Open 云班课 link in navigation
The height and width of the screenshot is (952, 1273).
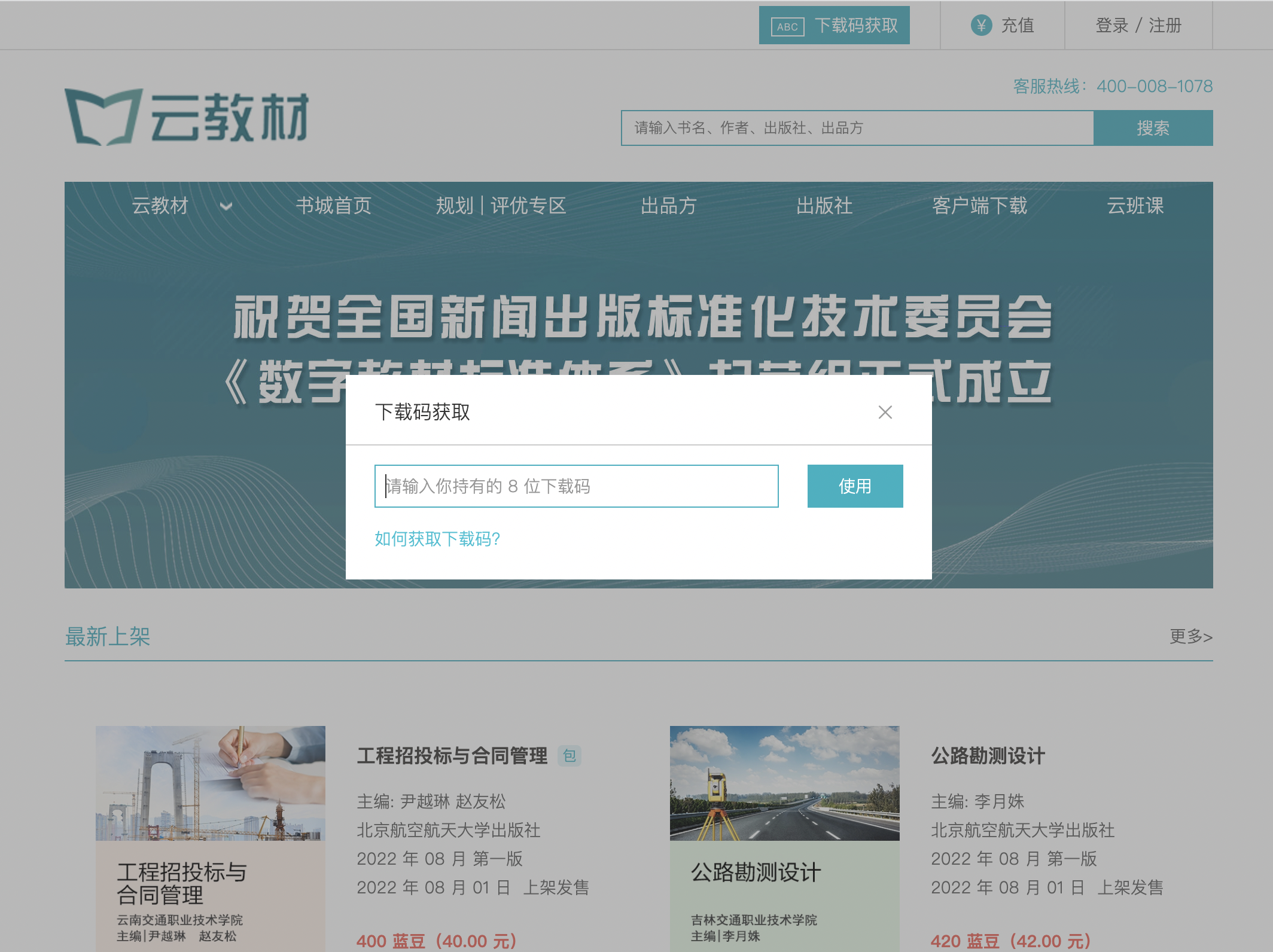[x=1135, y=206]
